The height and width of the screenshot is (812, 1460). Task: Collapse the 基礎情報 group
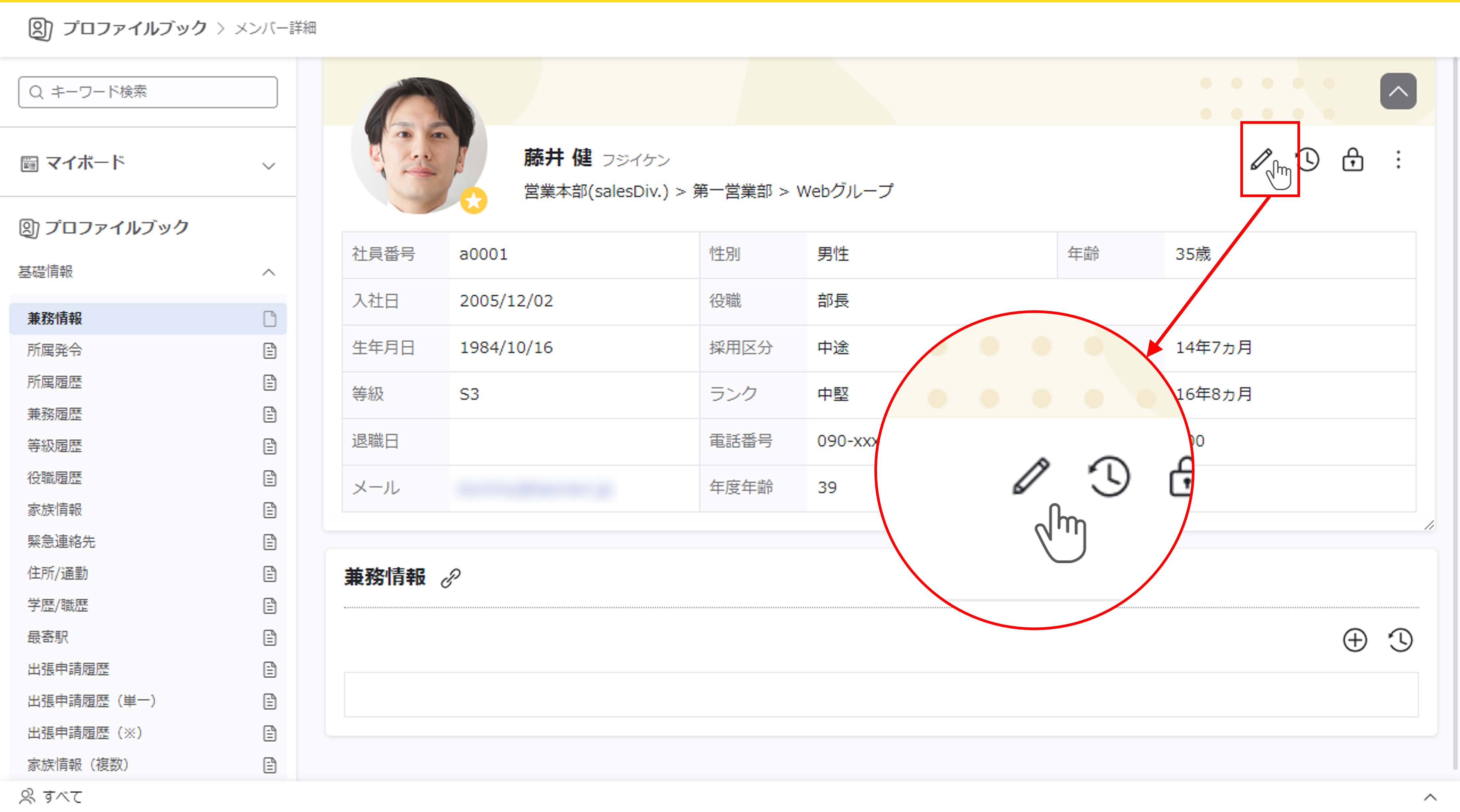click(268, 272)
